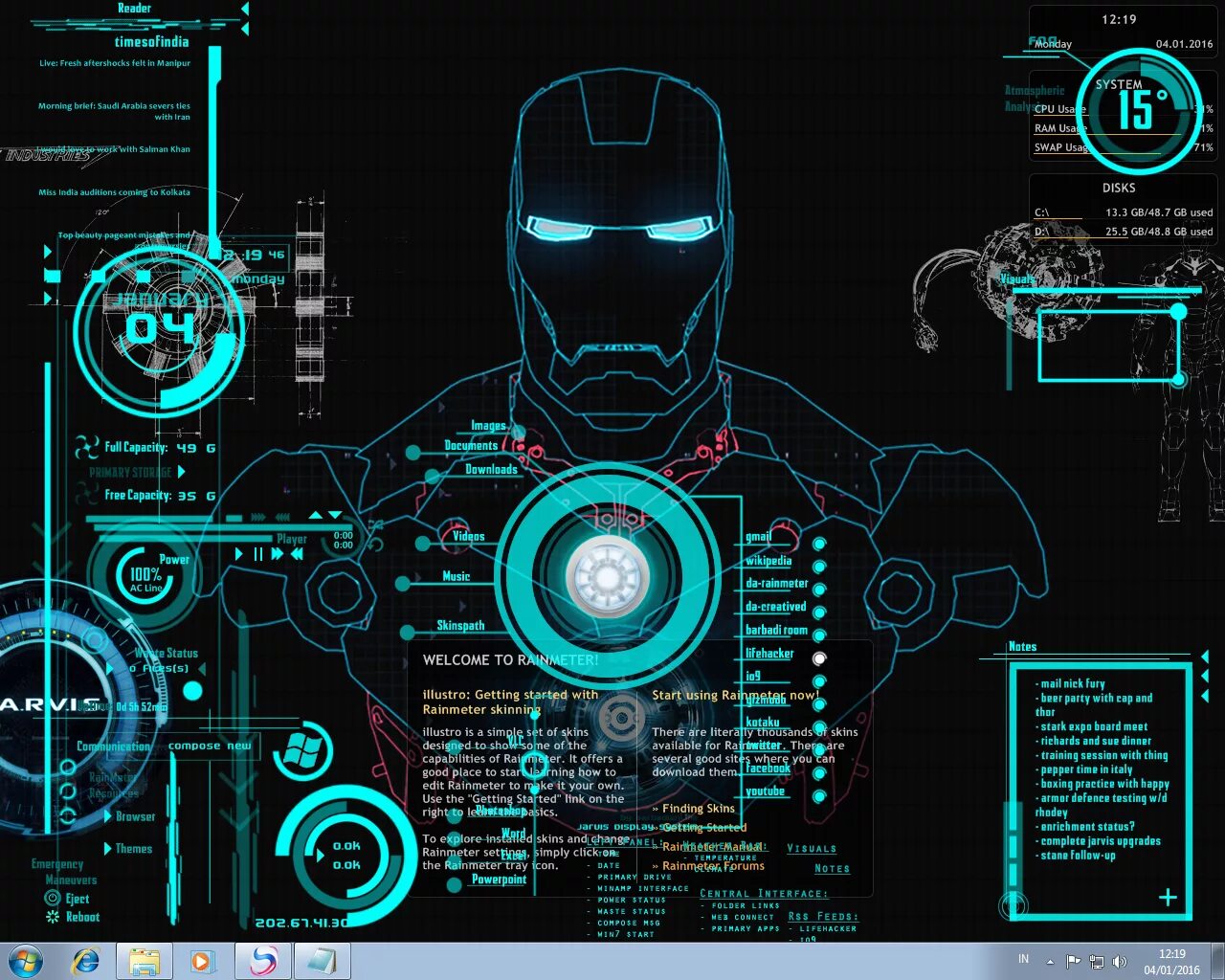Click the player up triangle
The width and height of the screenshot is (1225, 980).
point(316,516)
